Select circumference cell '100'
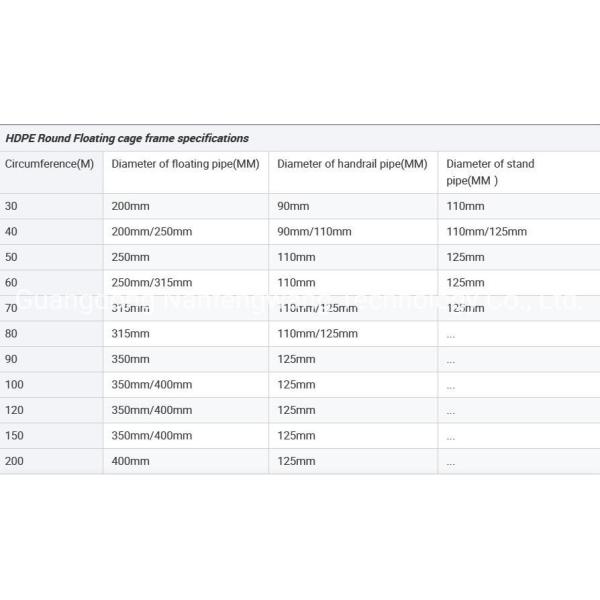The width and height of the screenshot is (600, 600). pos(14,385)
